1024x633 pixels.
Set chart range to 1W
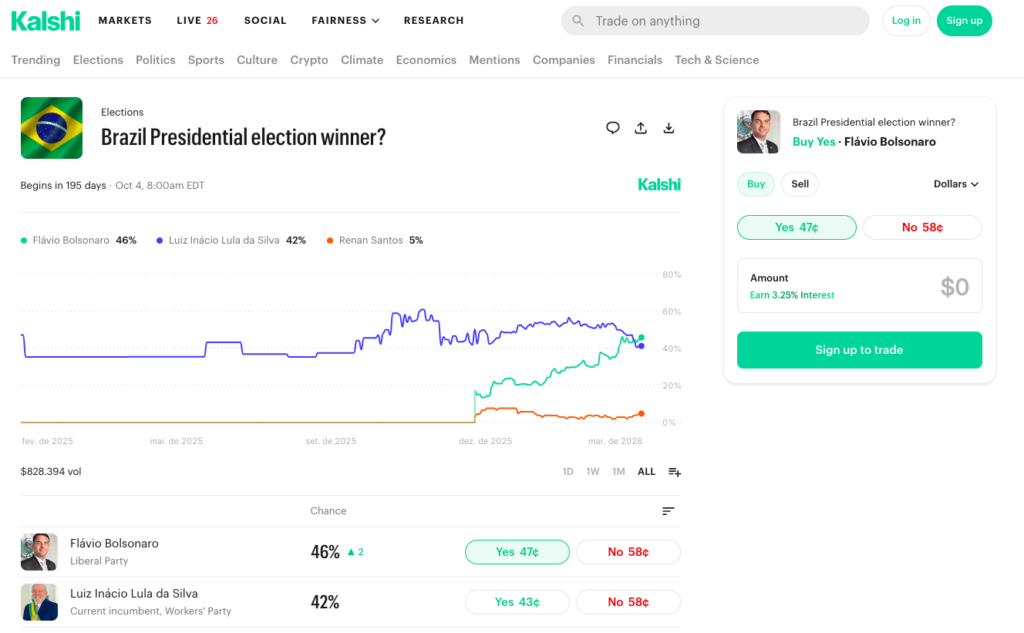pyautogui.click(x=593, y=472)
